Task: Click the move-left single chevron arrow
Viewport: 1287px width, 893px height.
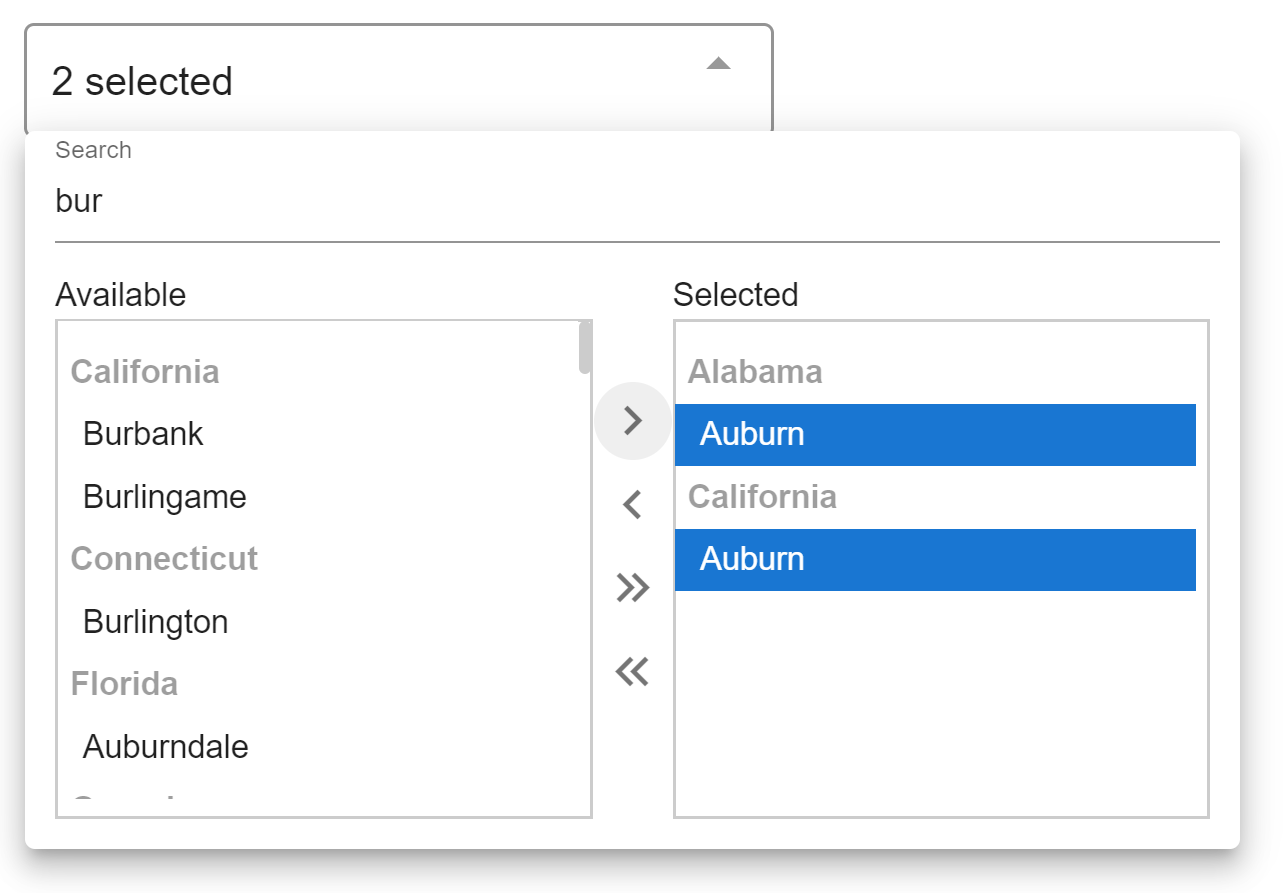Action: (632, 505)
